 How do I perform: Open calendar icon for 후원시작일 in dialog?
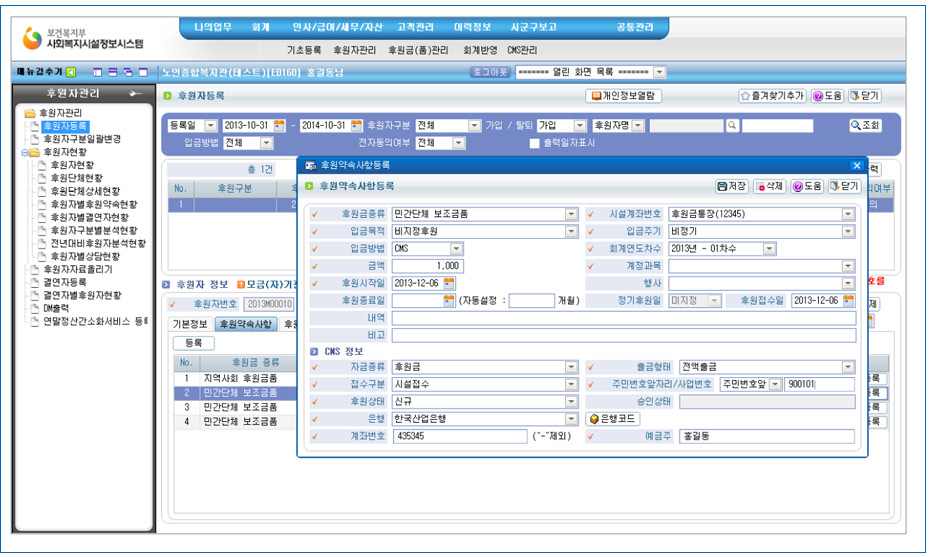[x=449, y=283]
